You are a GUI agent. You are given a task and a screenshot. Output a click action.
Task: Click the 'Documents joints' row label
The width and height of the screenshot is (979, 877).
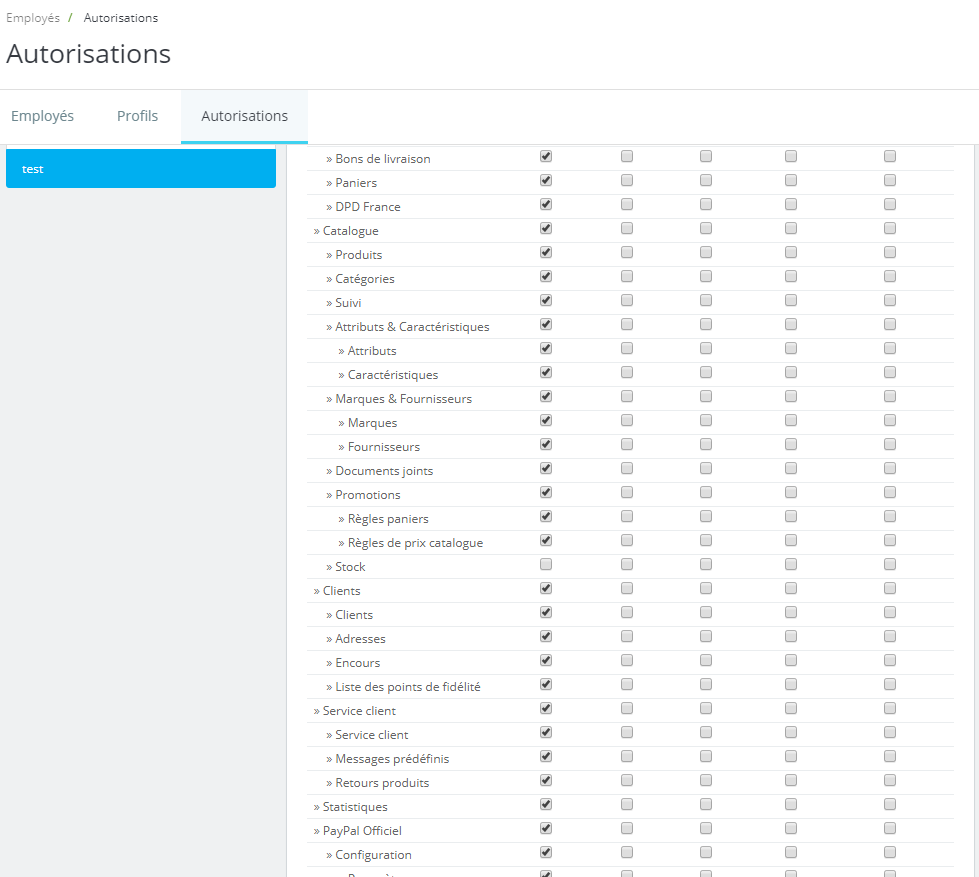(384, 471)
